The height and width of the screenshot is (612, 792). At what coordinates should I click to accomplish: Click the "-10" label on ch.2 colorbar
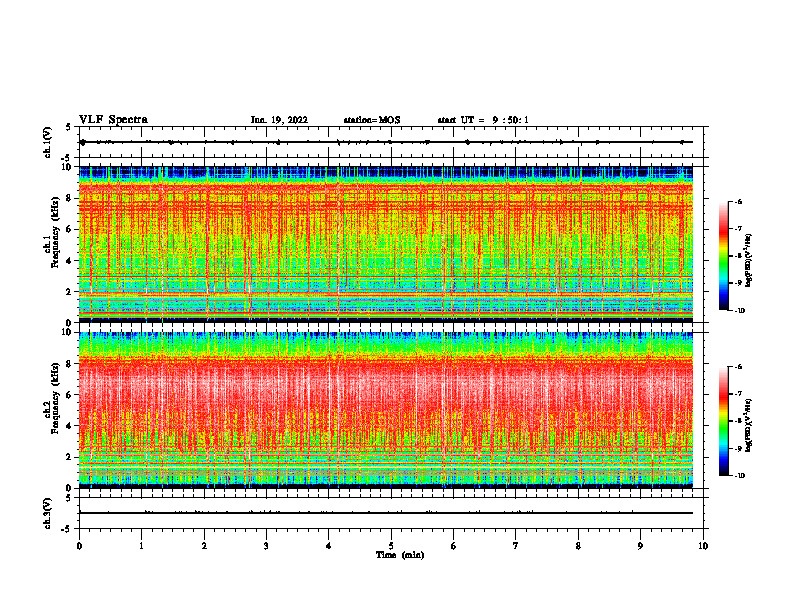[739, 476]
